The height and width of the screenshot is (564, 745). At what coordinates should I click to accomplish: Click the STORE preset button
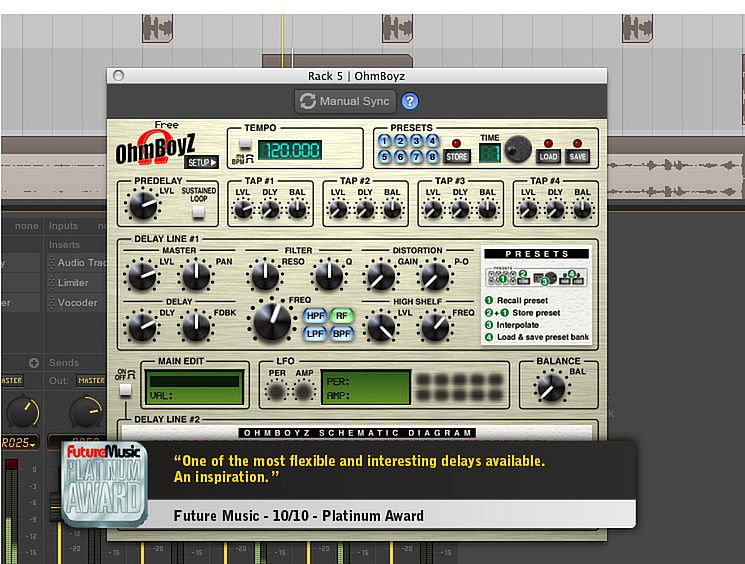(x=457, y=157)
